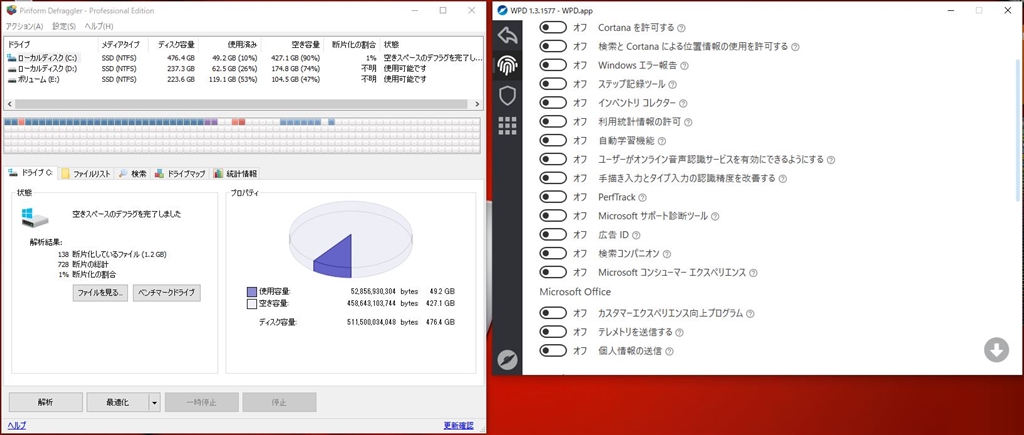Click the help icon next to Cortana を許可する
The image size is (1024, 435).
point(681,28)
